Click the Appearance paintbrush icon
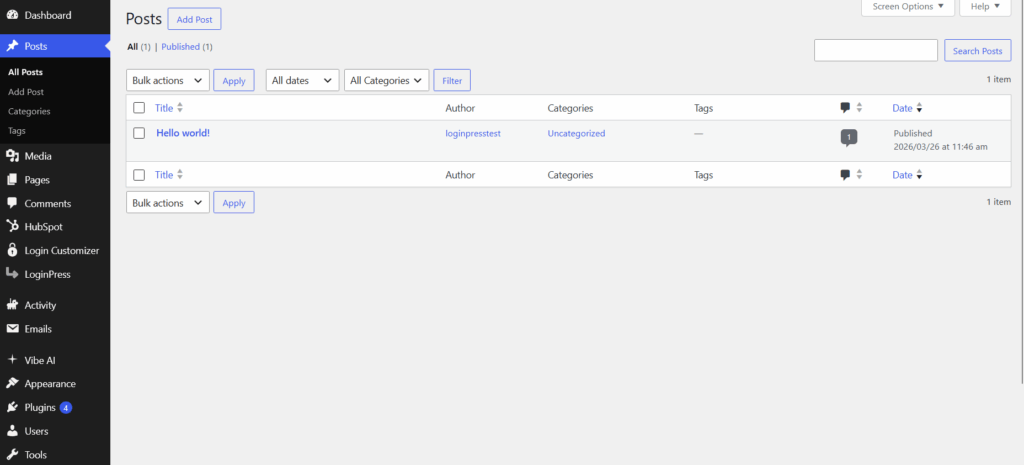The height and width of the screenshot is (465, 1024). pyautogui.click(x=12, y=383)
